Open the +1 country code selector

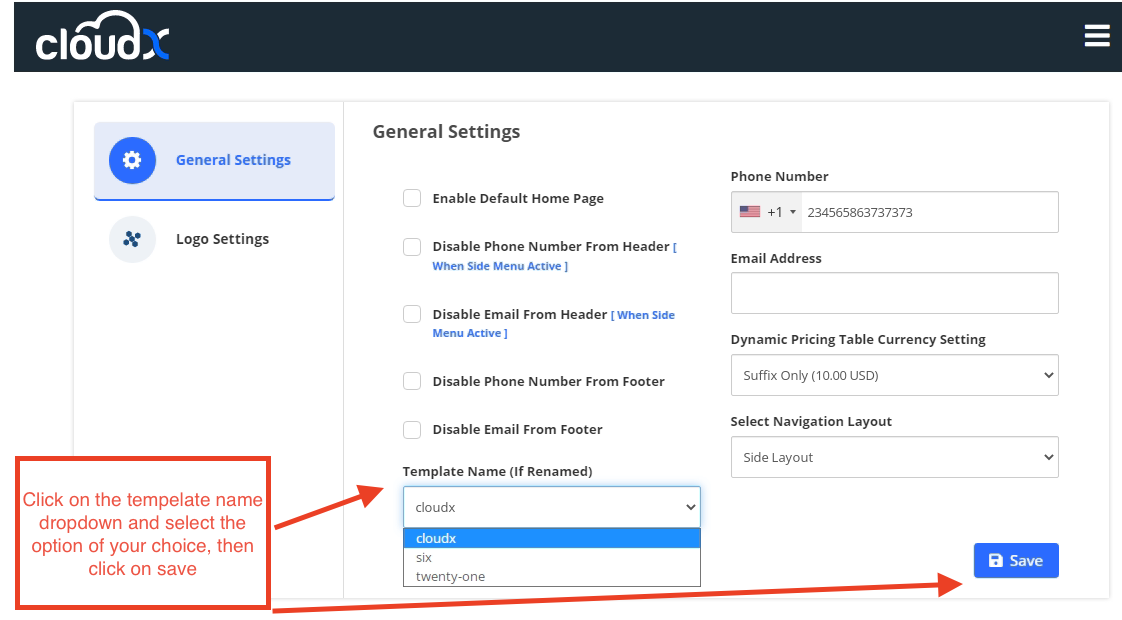click(781, 212)
